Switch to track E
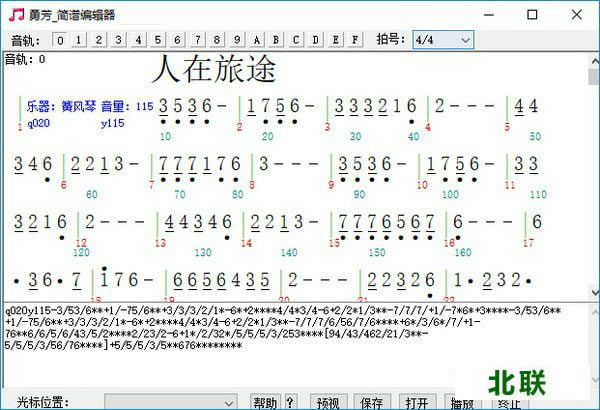Viewport: 600px width, 410px height. coord(335,40)
